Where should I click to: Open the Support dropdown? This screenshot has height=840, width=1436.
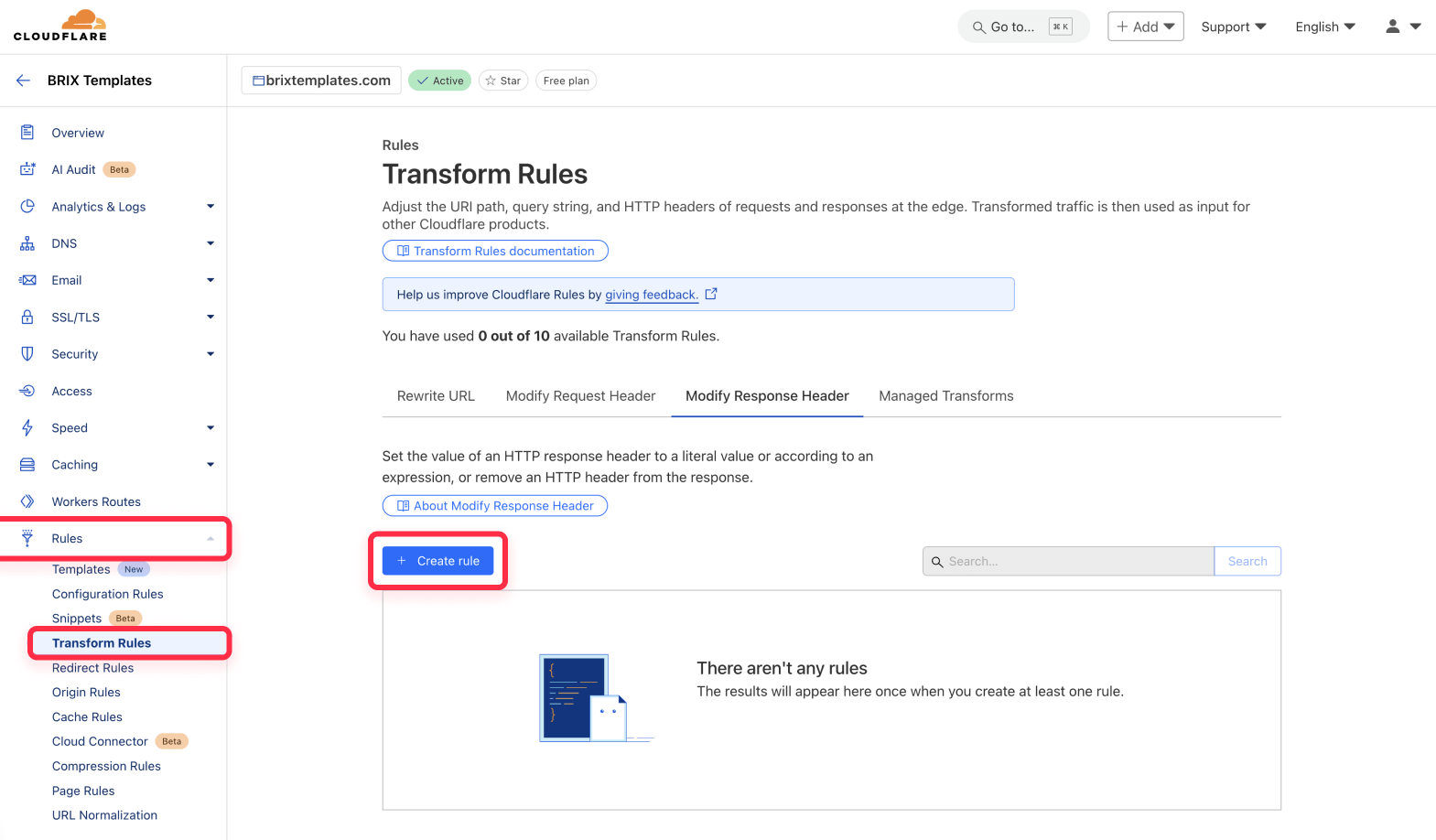coord(1234,27)
